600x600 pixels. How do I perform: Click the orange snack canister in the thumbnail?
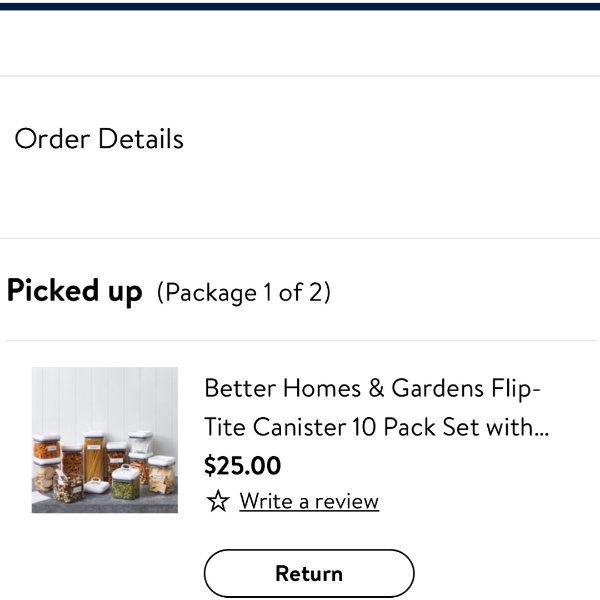coord(47,447)
